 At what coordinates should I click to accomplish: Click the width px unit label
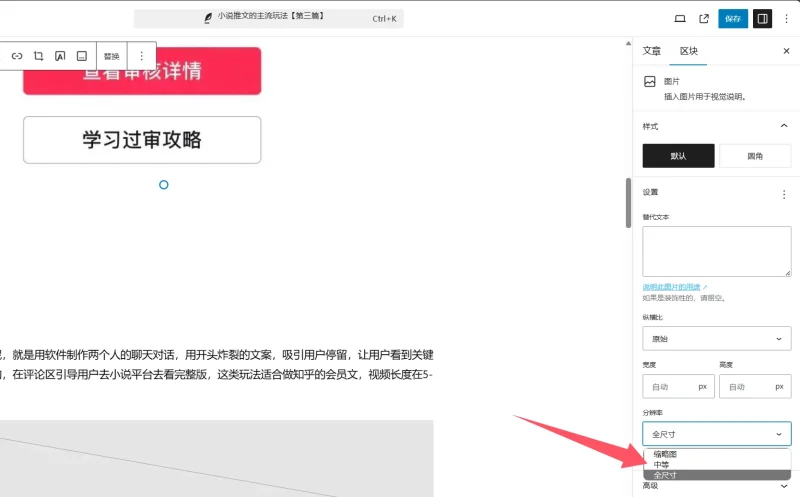coord(703,386)
